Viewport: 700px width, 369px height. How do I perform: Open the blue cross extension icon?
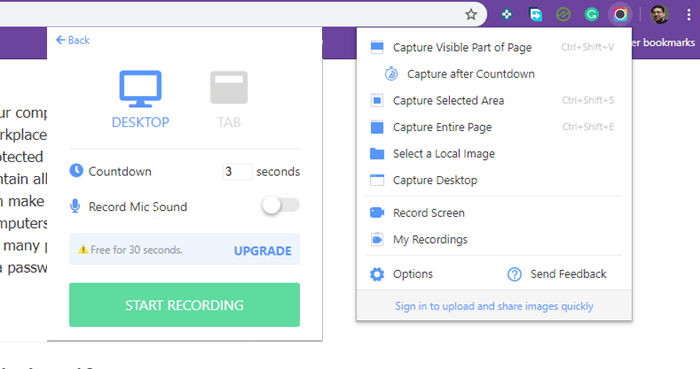click(x=507, y=15)
